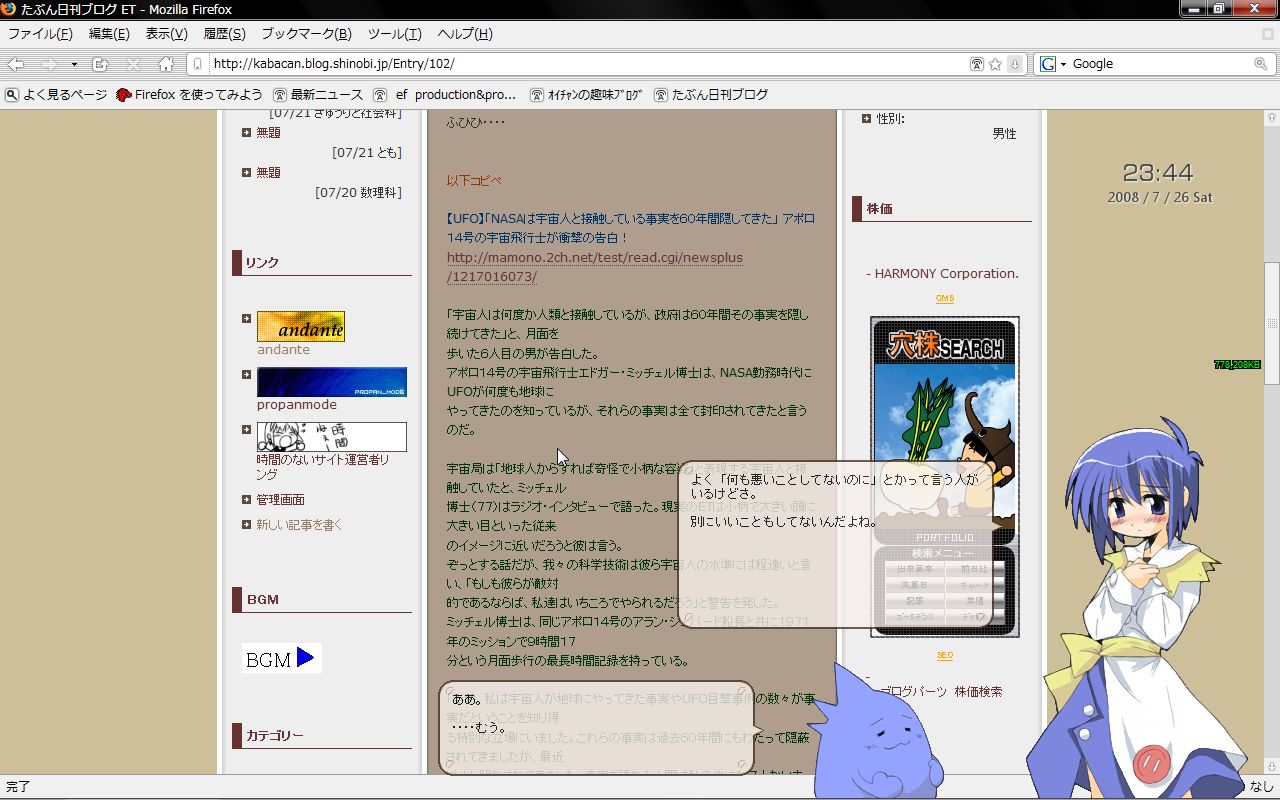Click the bullet icon next to 性別
Image resolution: width=1280 pixels, height=800 pixels.
866,119
